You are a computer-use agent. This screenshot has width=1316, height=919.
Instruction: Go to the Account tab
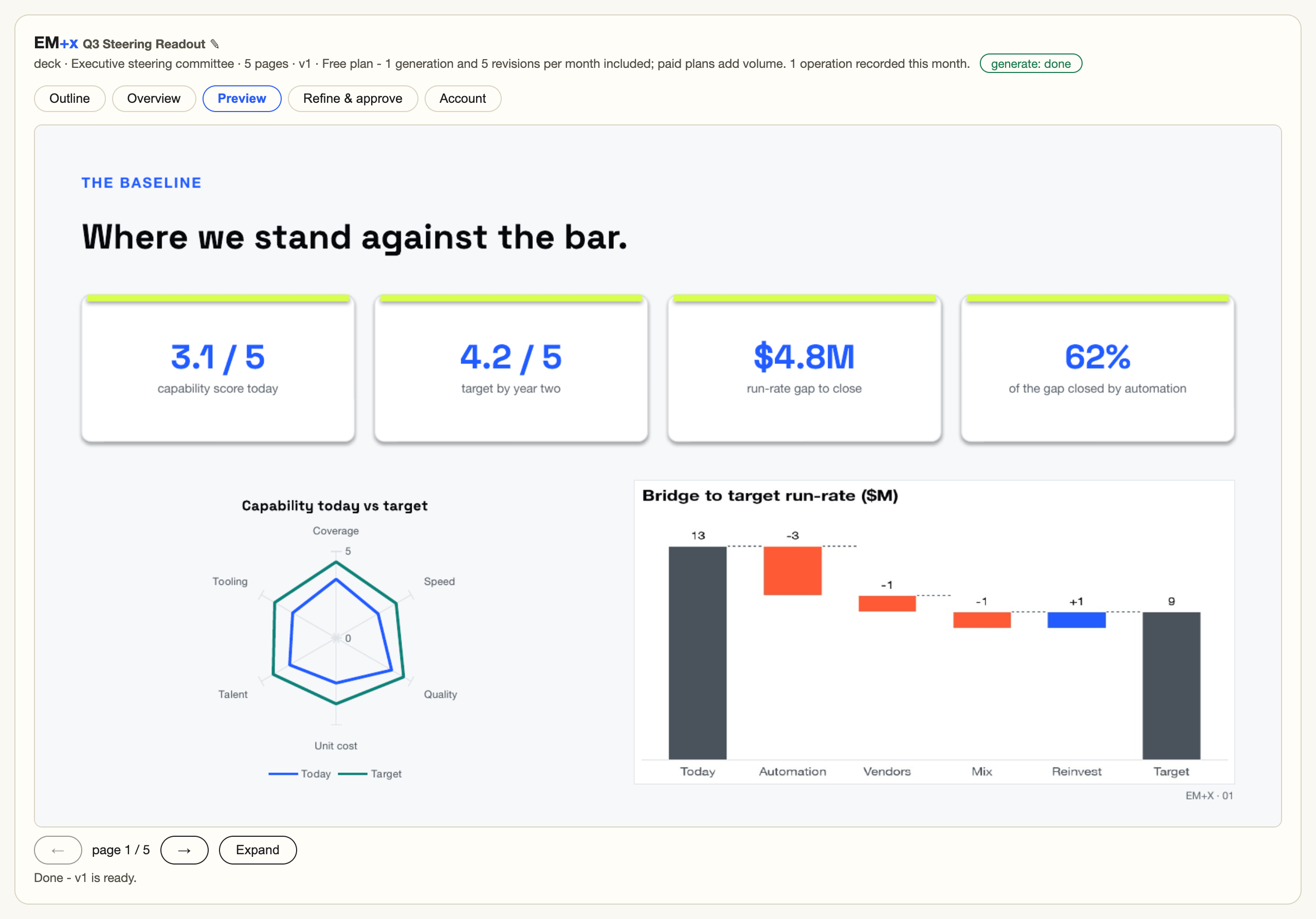(x=463, y=99)
